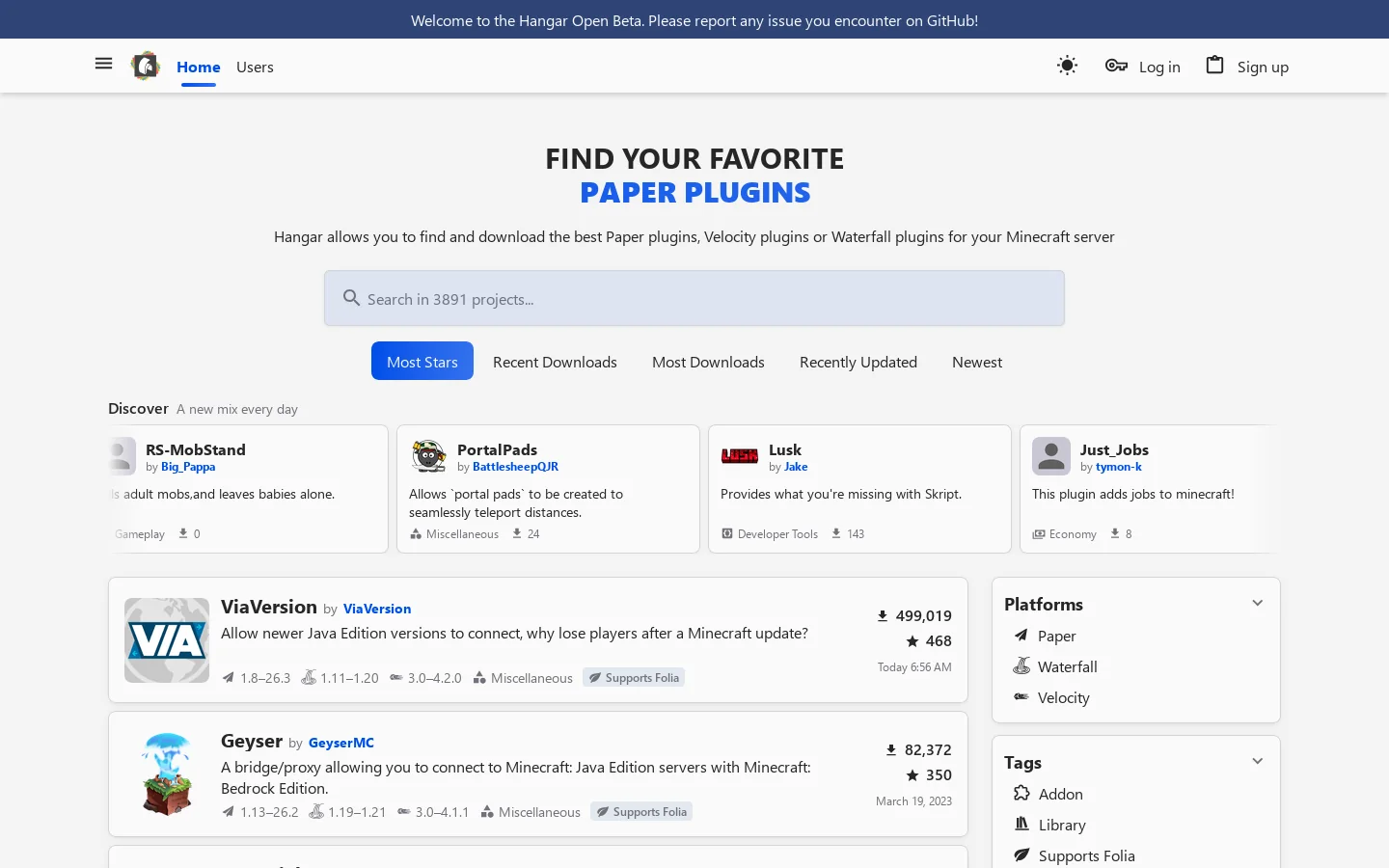This screenshot has width=1389, height=868.
Task: Open author link BattlesheepQJR
Action: coord(515,467)
